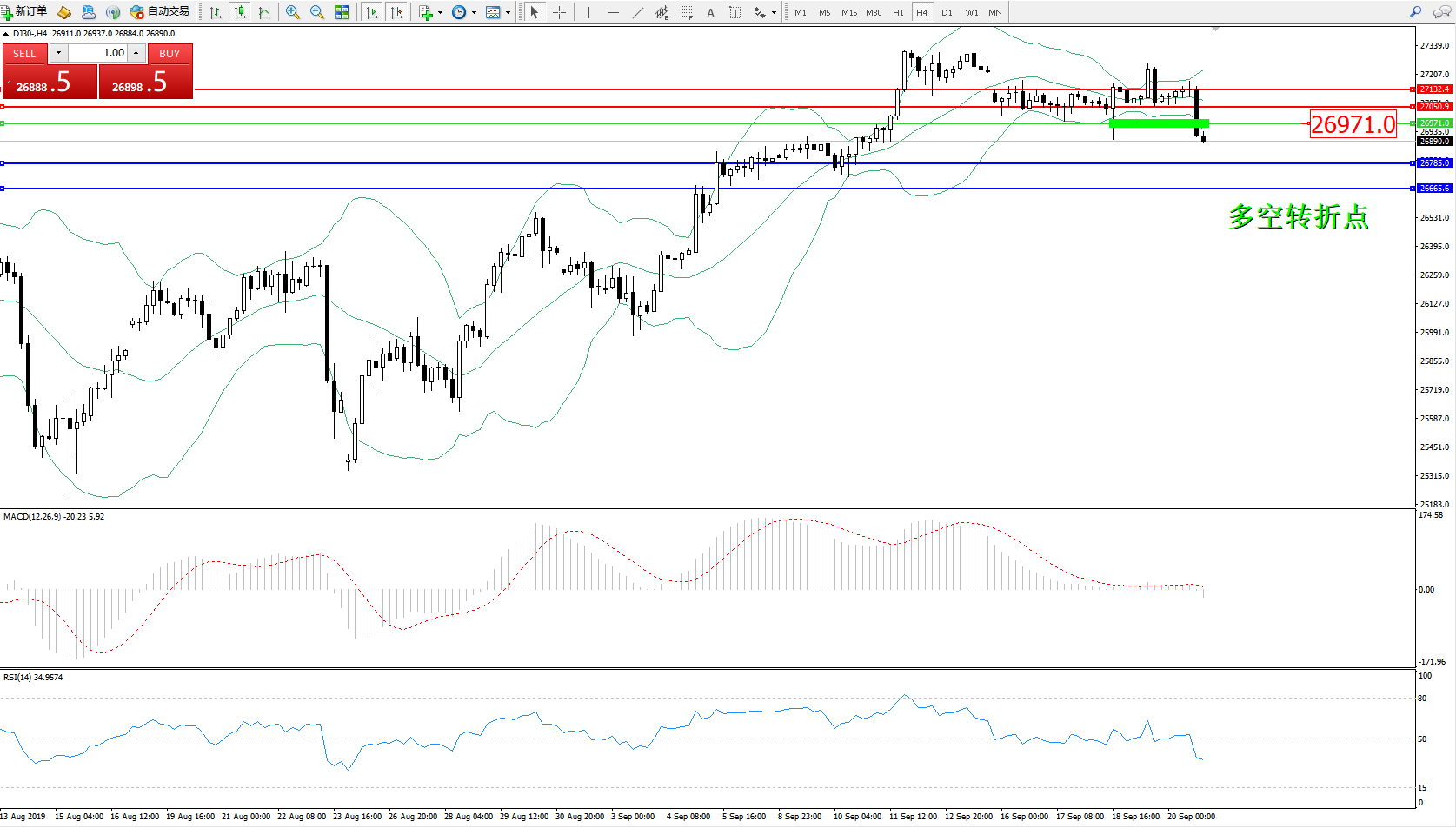Image resolution: width=1456 pixels, height=828 pixels.
Task: Click the green rectangle near 26971.0
Action: pyautogui.click(x=1159, y=123)
